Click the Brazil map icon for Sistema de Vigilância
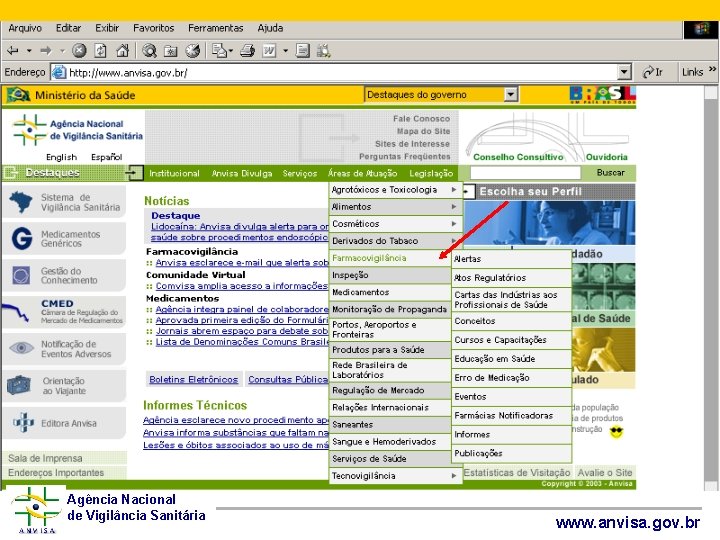This screenshot has width=720, height=540. click(21, 202)
